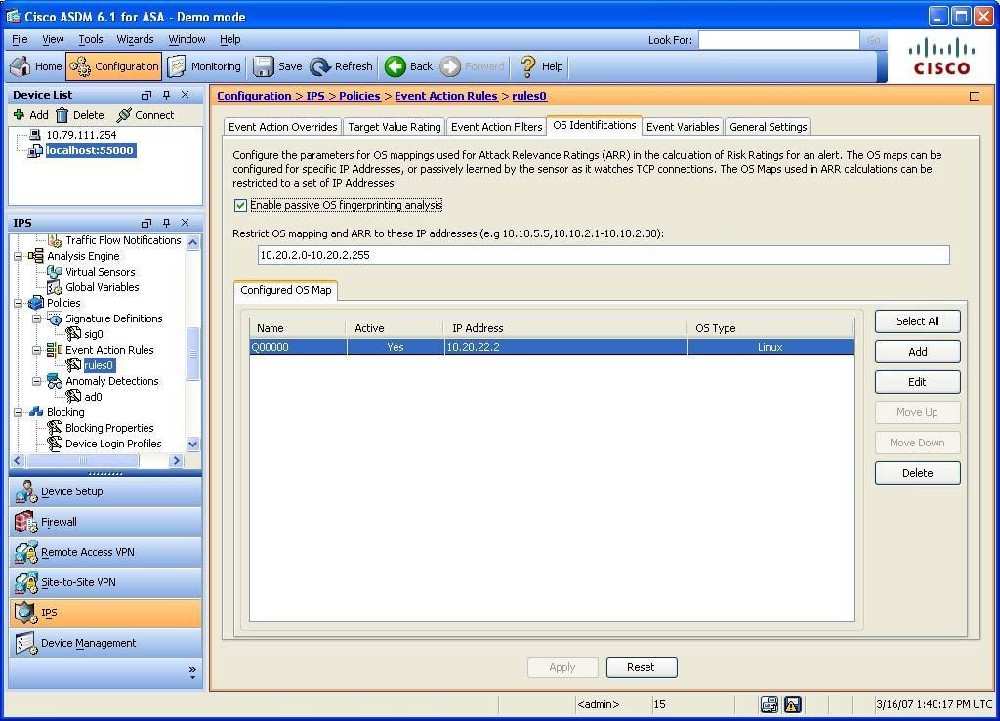The width and height of the screenshot is (1000, 721).
Task: Click Add to create OS map
Action: (917, 352)
